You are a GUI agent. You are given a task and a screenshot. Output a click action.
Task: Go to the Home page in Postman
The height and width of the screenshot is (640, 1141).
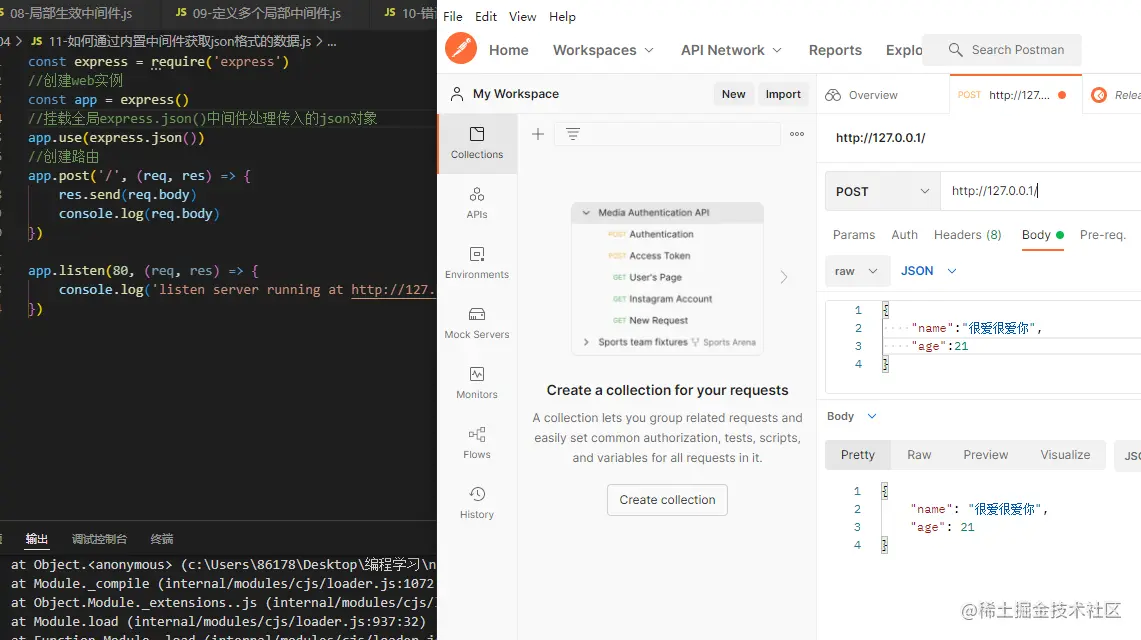(509, 50)
